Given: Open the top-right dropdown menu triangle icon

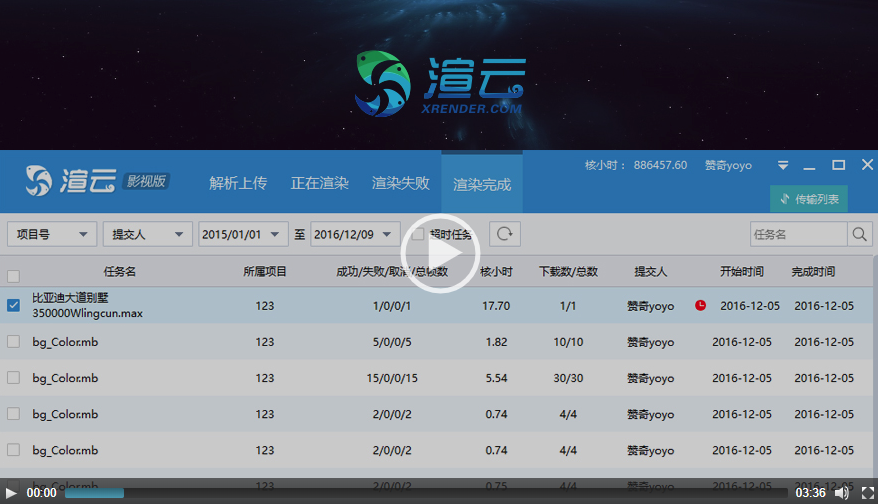Looking at the screenshot, I should pos(783,165).
